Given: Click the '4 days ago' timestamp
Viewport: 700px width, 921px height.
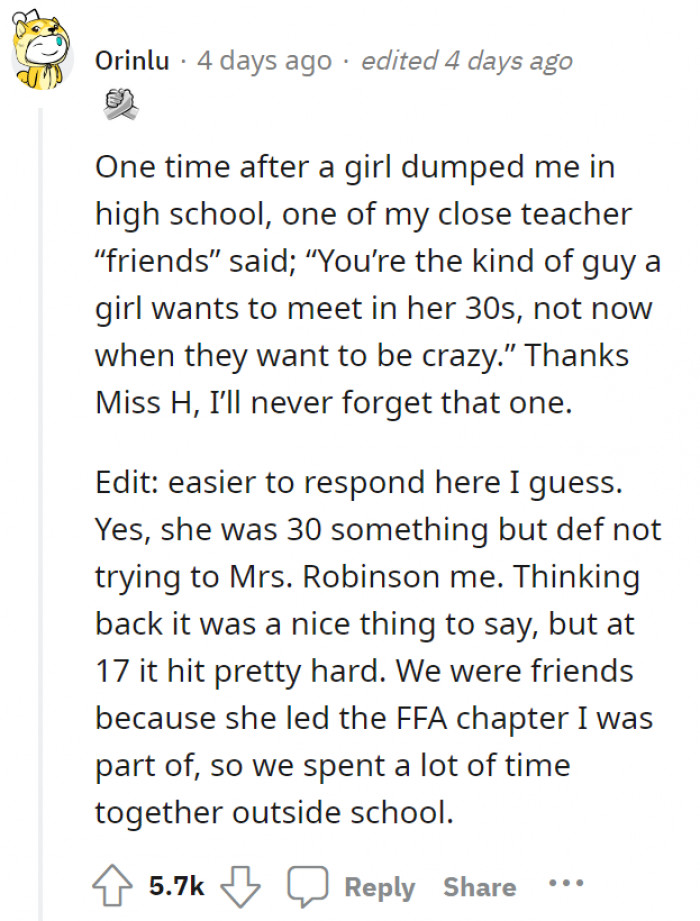Looking at the screenshot, I should [x=263, y=60].
